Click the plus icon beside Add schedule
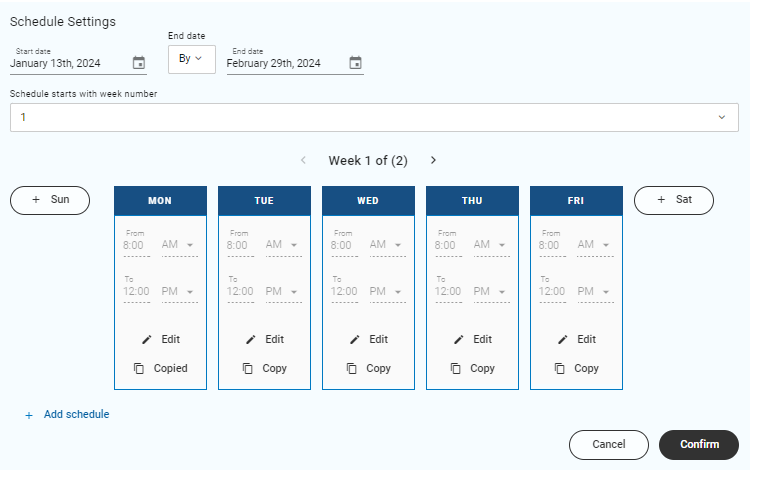This screenshot has width=765, height=477. 29,415
